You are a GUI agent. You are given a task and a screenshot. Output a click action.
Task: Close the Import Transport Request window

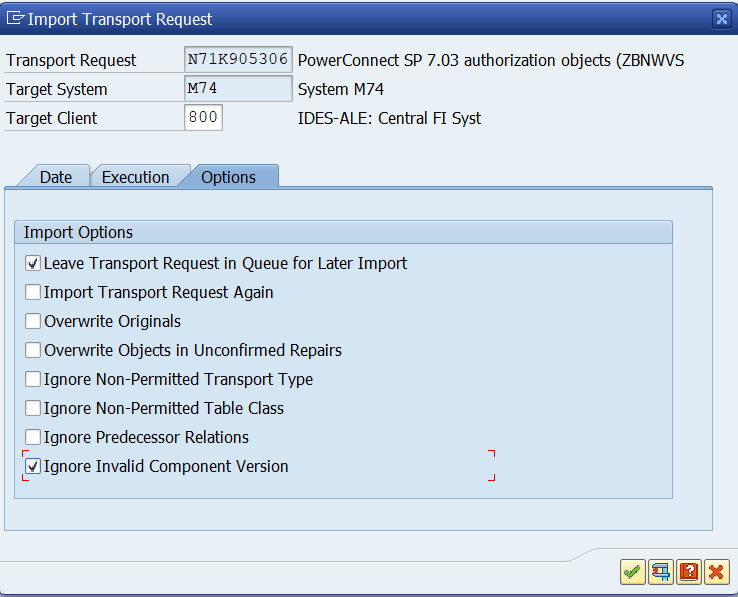721,18
